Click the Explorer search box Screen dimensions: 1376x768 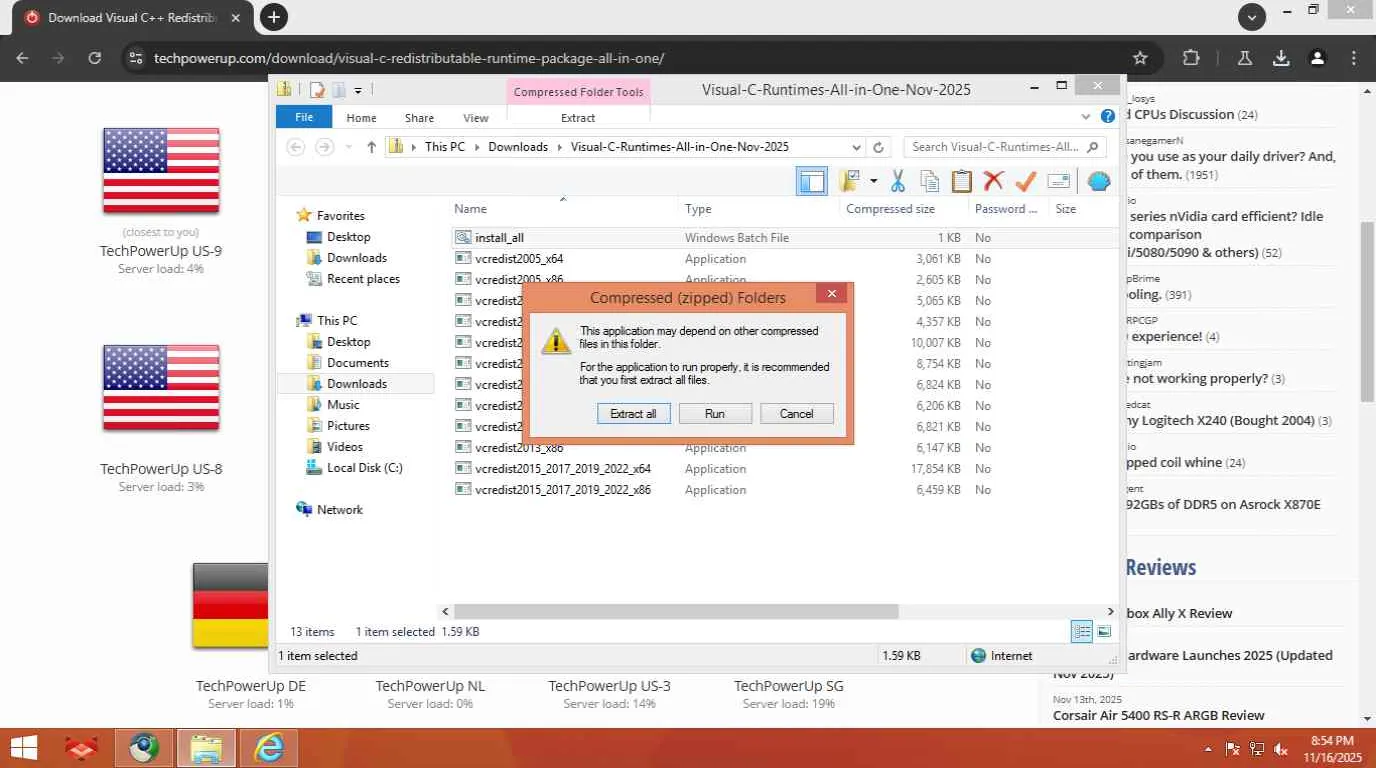coord(1004,147)
